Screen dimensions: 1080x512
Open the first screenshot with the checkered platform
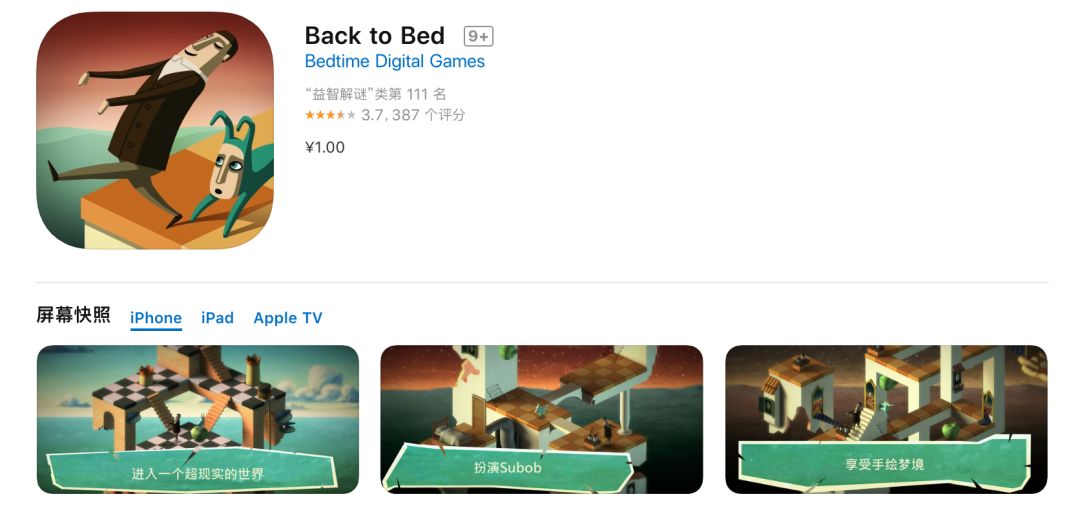tap(198, 419)
